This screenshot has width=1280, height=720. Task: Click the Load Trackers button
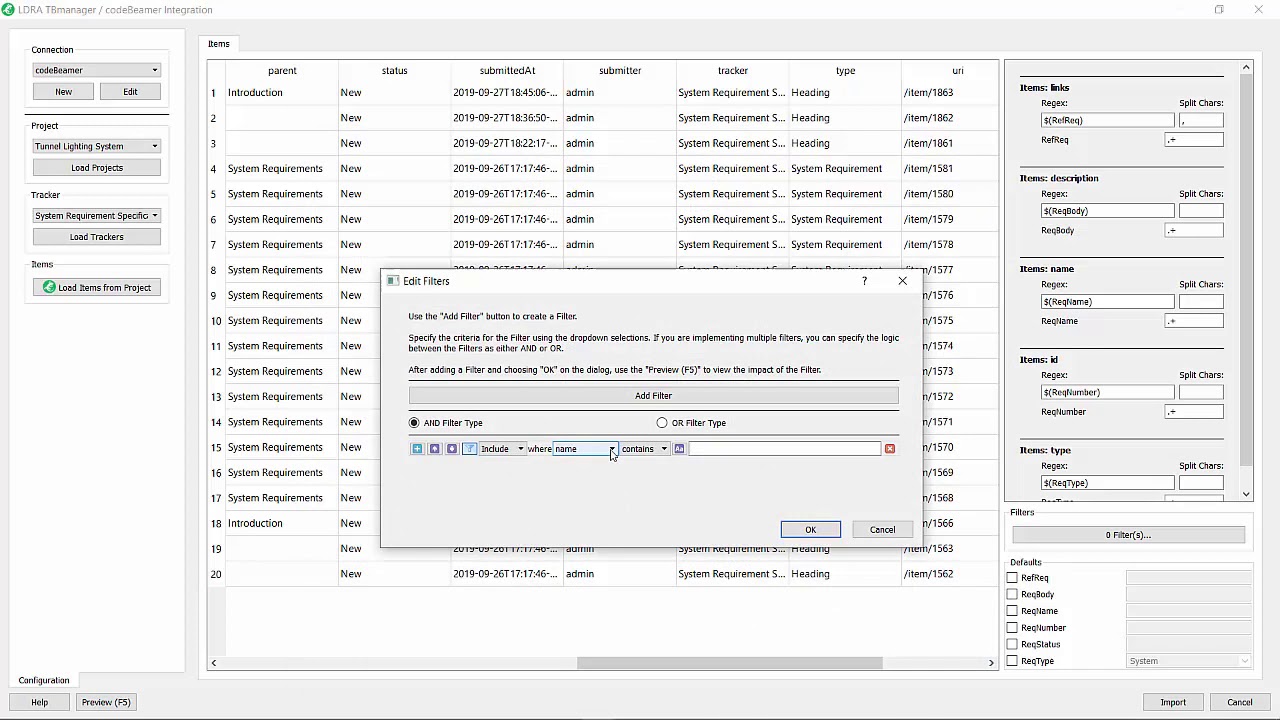(x=97, y=237)
